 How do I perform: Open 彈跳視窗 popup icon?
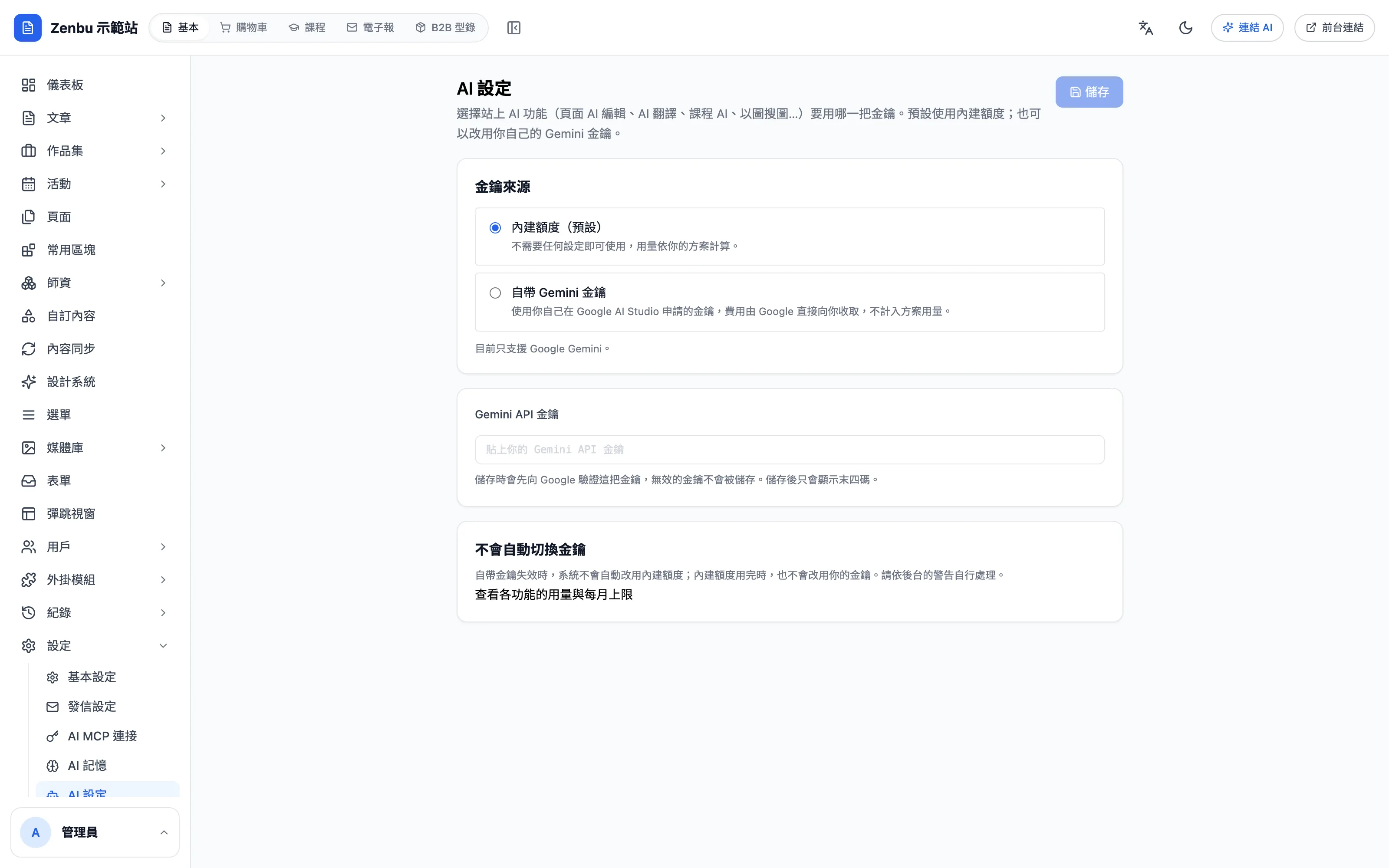29,514
